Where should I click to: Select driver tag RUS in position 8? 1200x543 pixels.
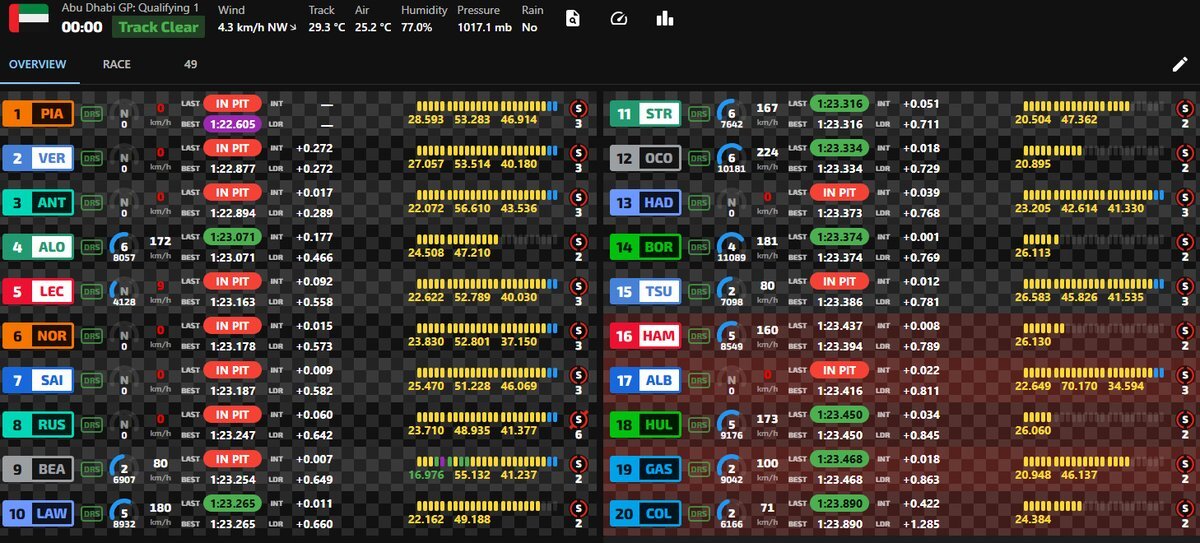click(37, 426)
